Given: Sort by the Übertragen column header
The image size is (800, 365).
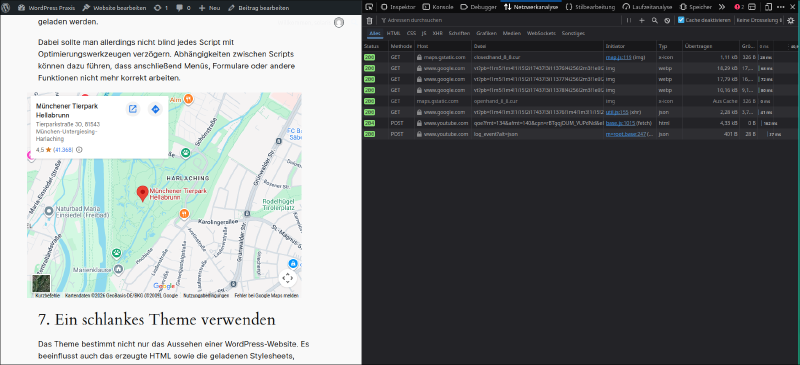Looking at the screenshot, I should pyautogui.click(x=711, y=46).
